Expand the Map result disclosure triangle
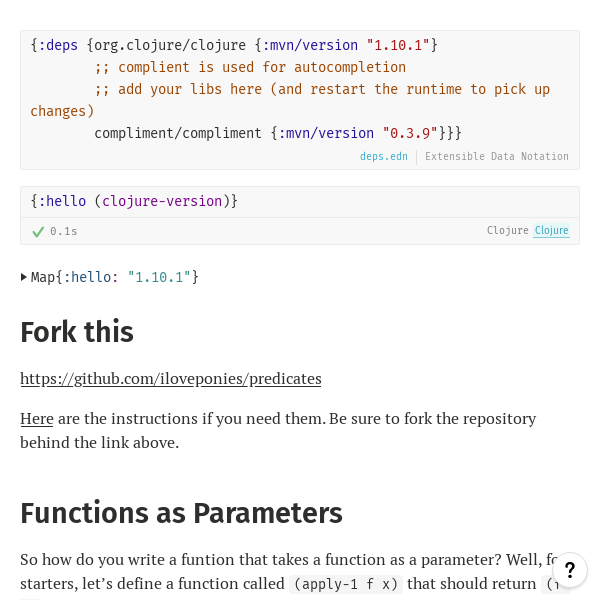 tap(24, 277)
